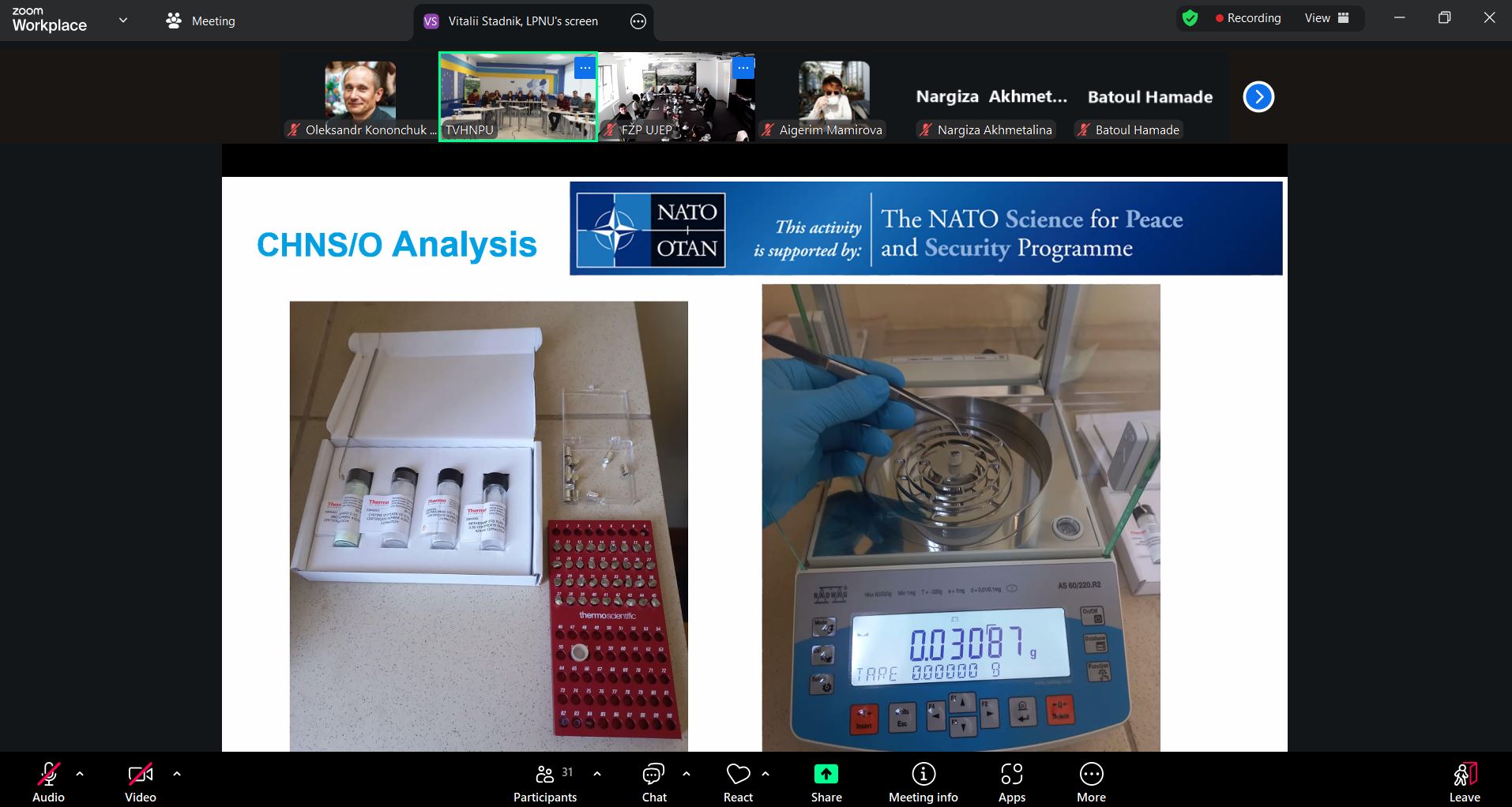This screenshot has height=807, width=1512.
Task: Expand video settings arrow next to Video
Action: pyautogui.click(x=177, y=774)
